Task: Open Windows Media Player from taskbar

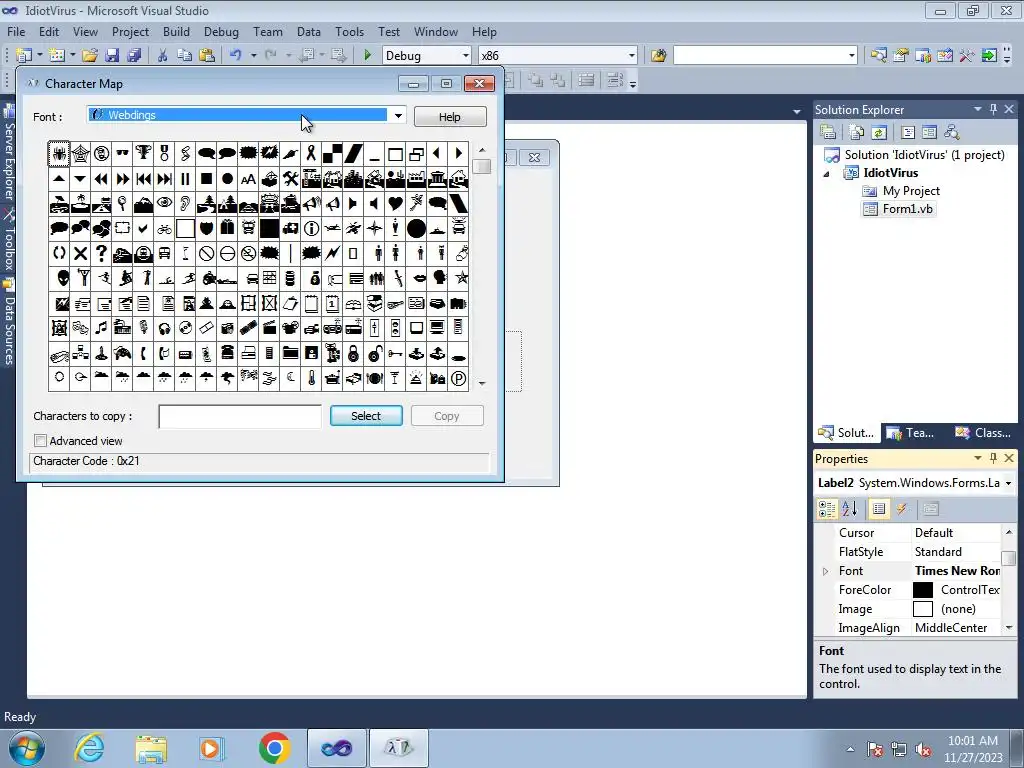Action: click(x=211, y=748)
